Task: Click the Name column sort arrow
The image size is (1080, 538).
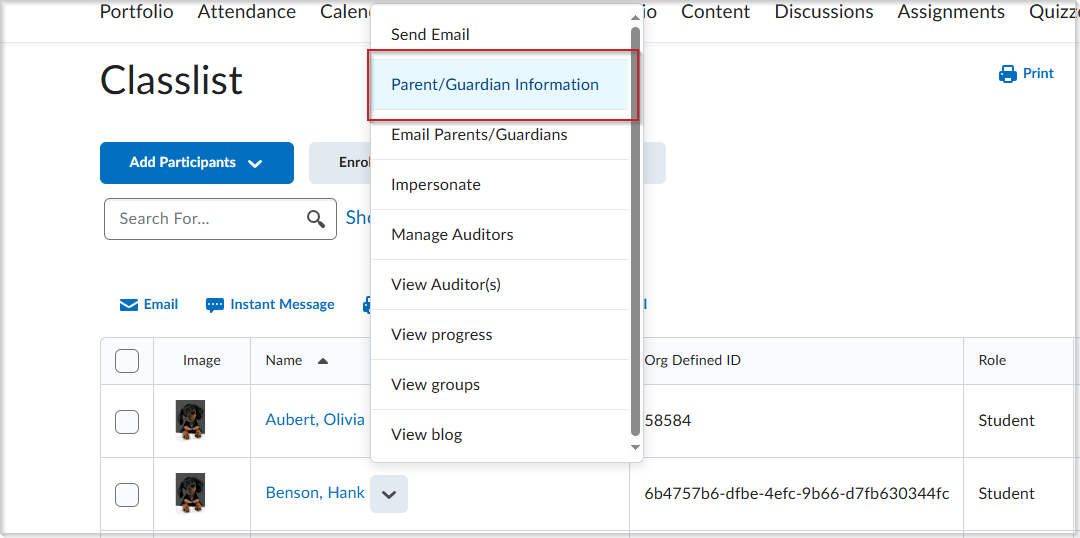Action: [323, 361]
